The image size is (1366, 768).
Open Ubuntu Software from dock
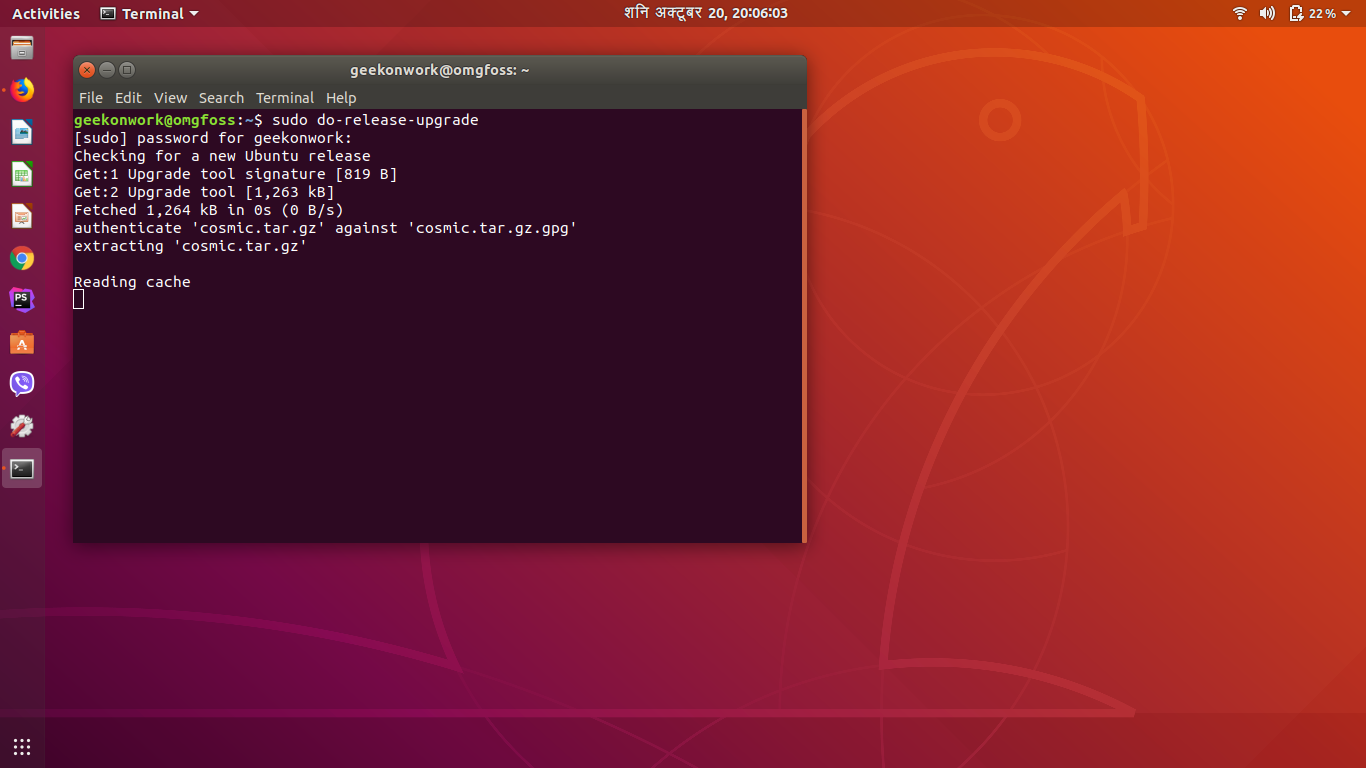point(22,342)
